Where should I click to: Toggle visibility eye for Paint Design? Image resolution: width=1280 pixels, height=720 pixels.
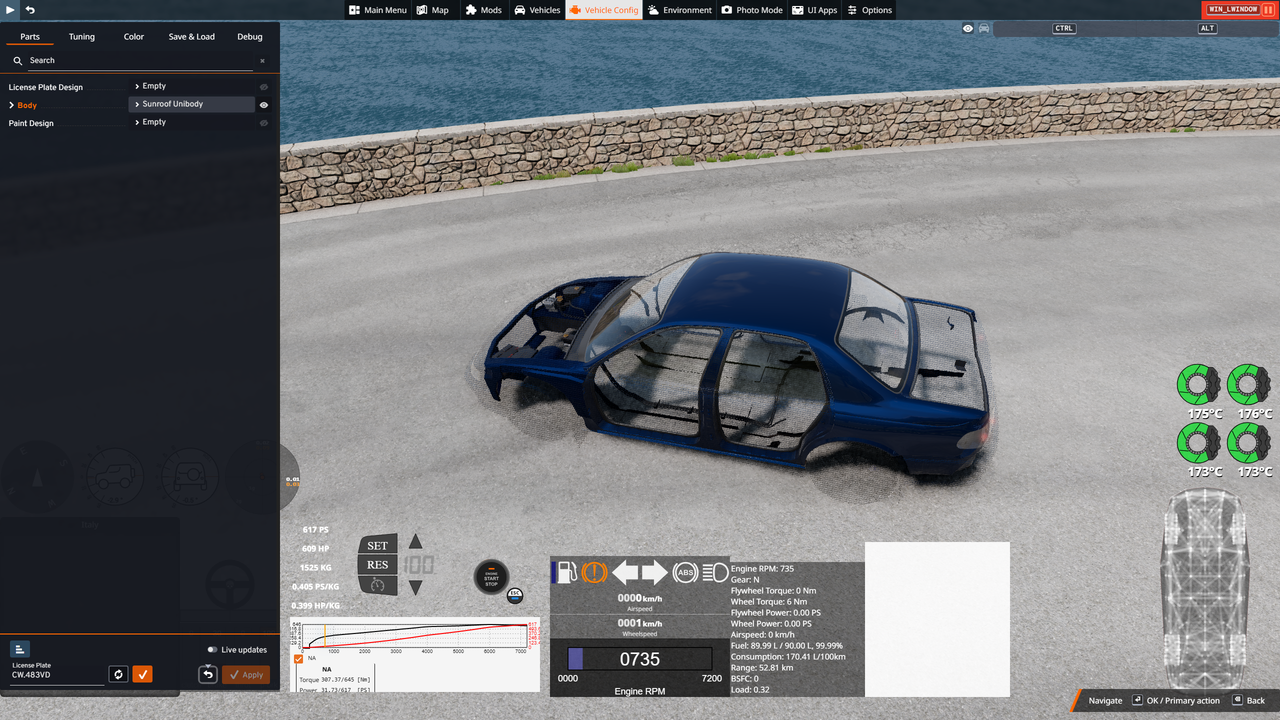coord(264,123)
